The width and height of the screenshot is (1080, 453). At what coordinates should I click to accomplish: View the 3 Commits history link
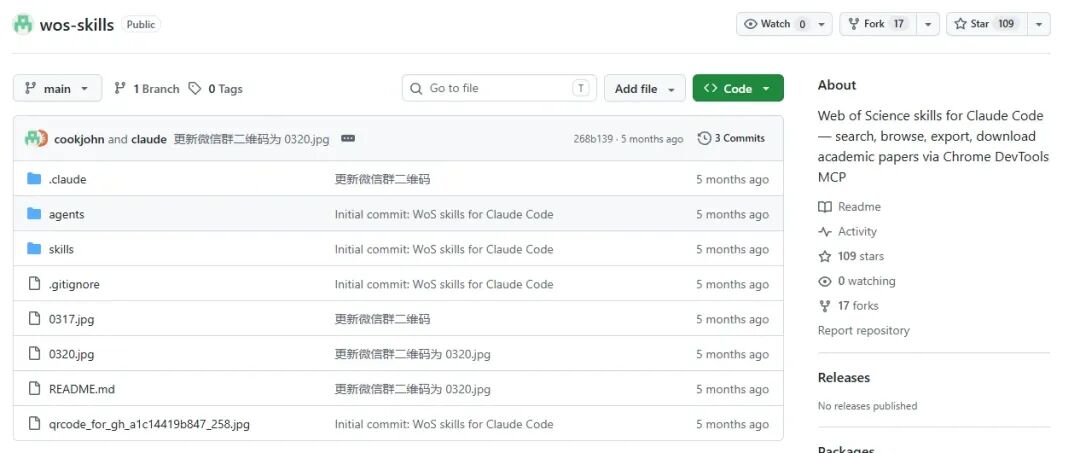[x=731, y=138]
